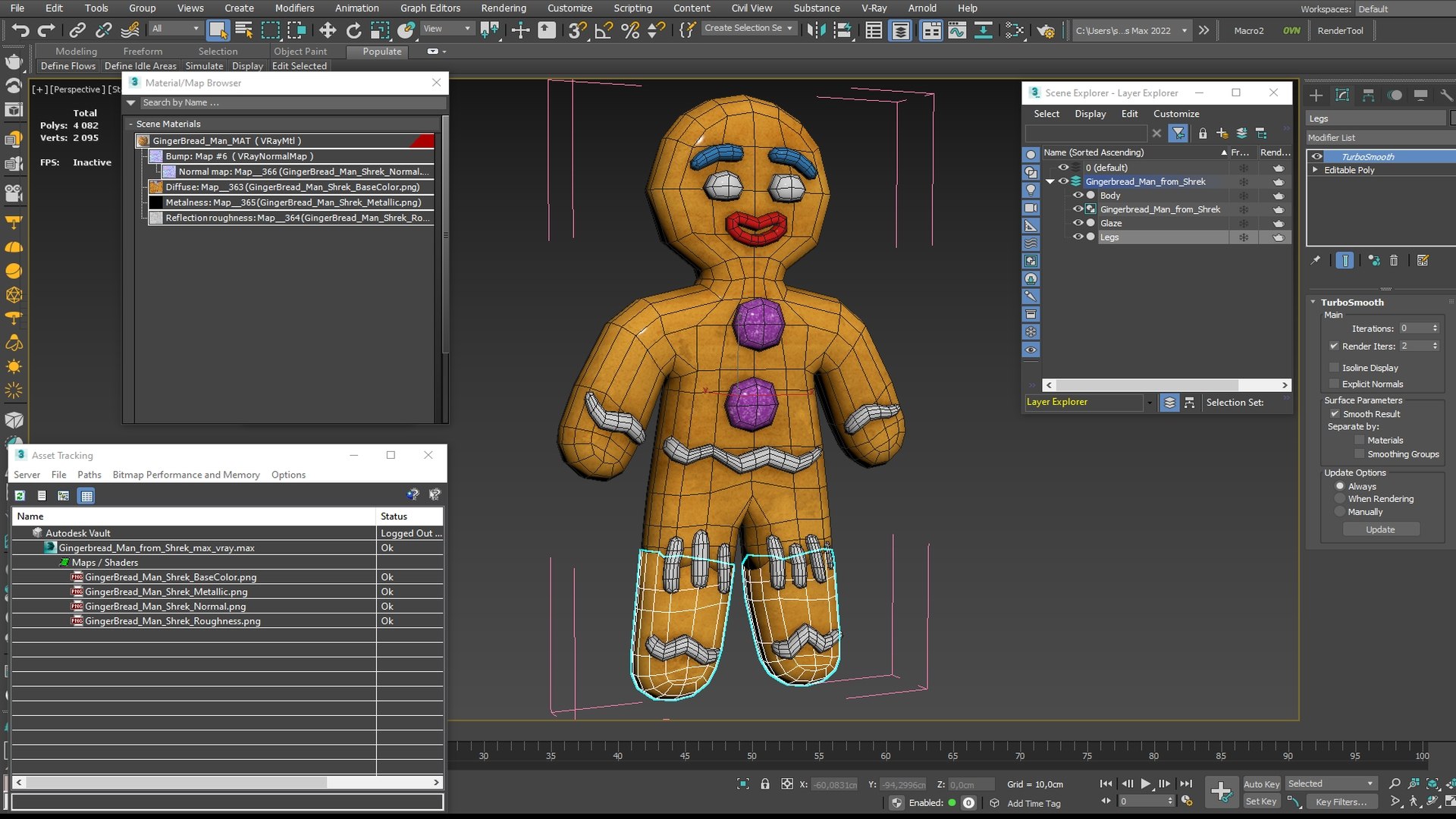Hide the Legs object via eye icon
This screenshot has height=819, width=1456.
(x=1078, y=237)
